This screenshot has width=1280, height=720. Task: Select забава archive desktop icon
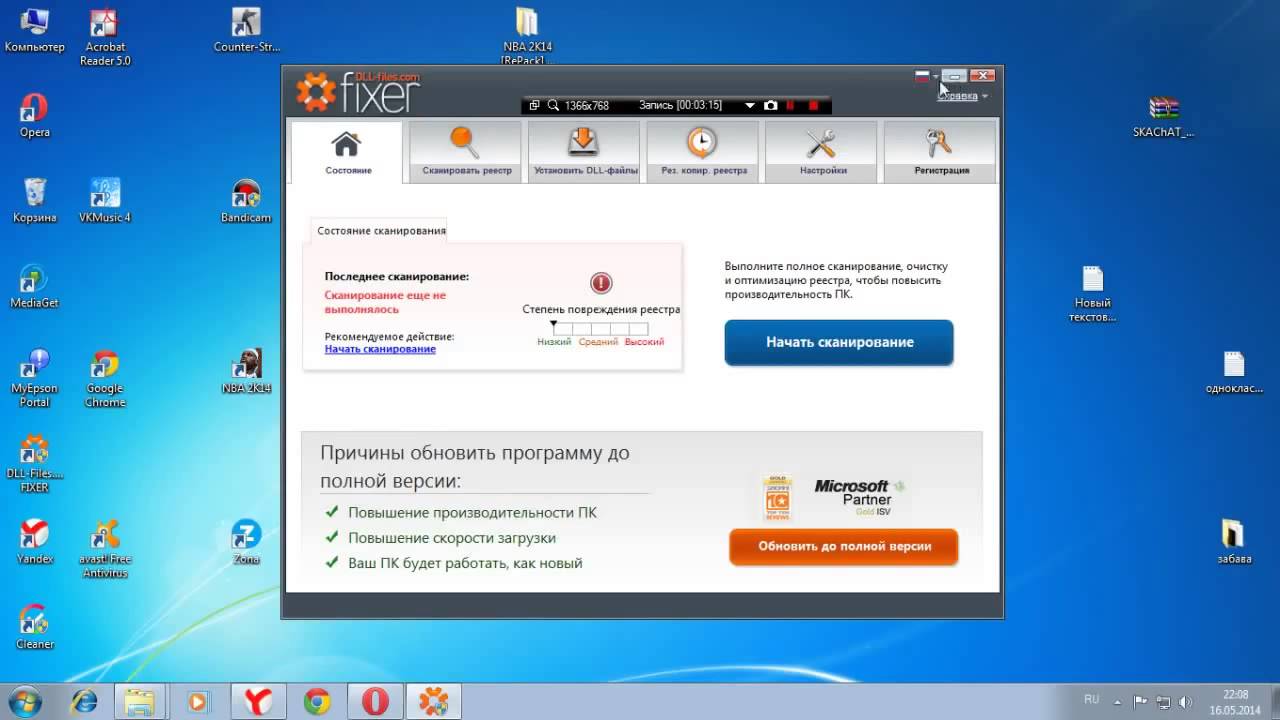click(1233, 541)
